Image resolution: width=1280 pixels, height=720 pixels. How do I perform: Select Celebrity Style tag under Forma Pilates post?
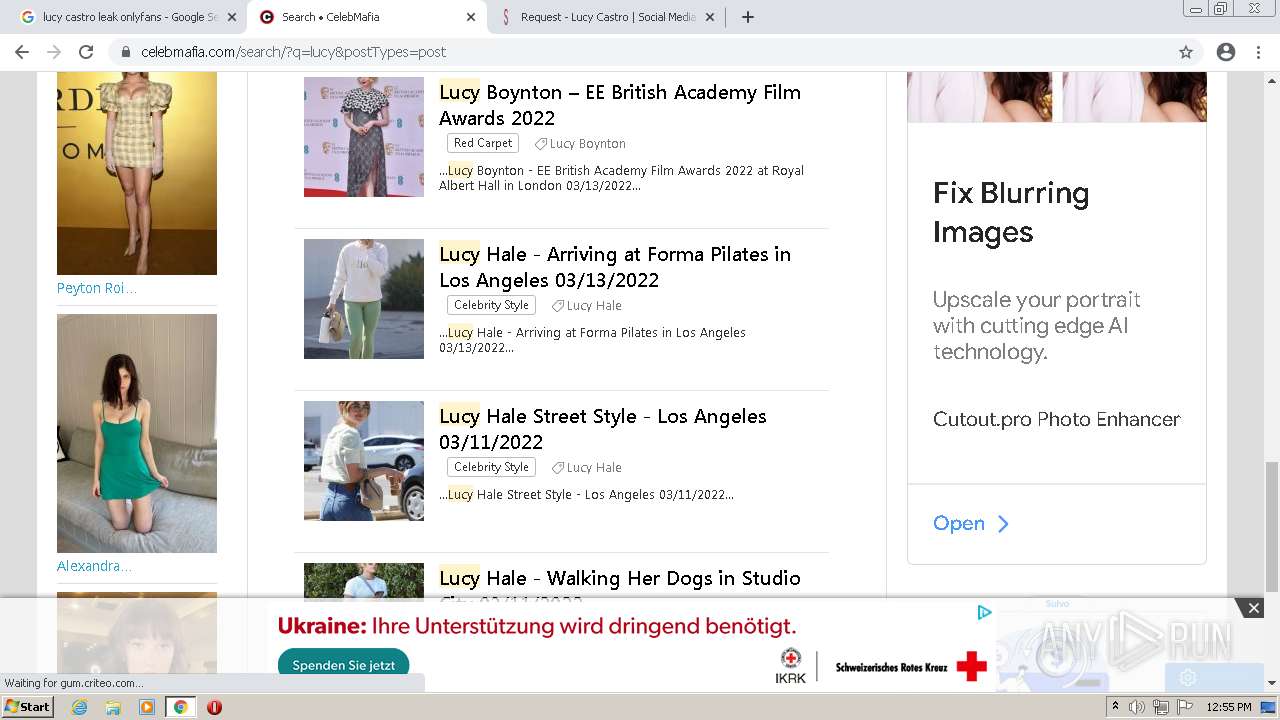(x=491, y=305)
